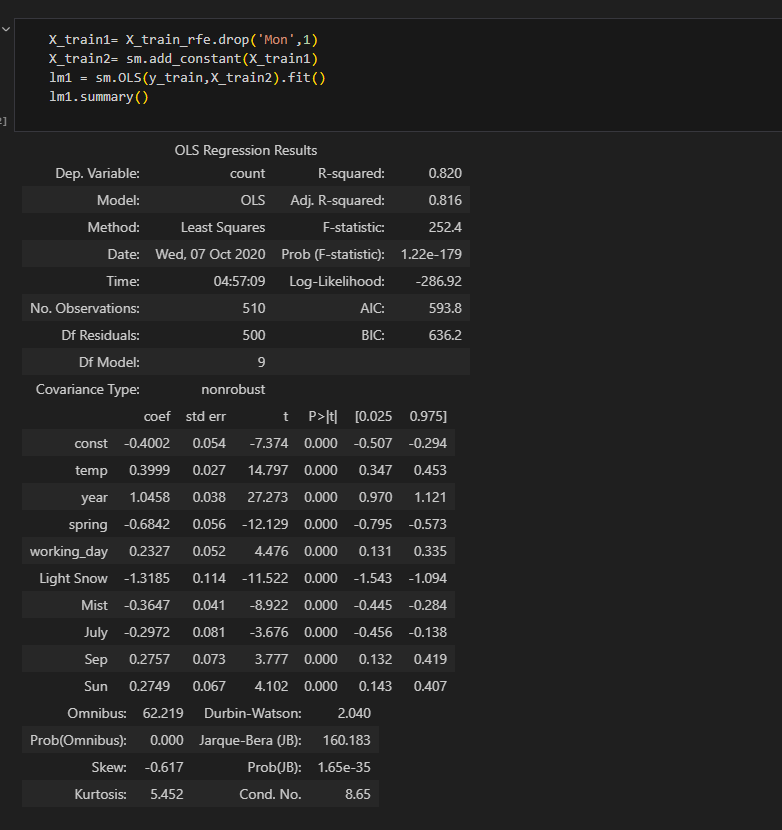Image resolution: width=782 pixels, height=830 pixels.
Task: Select the Light Snow std err 0.114
Action: (x=209, y=578)
